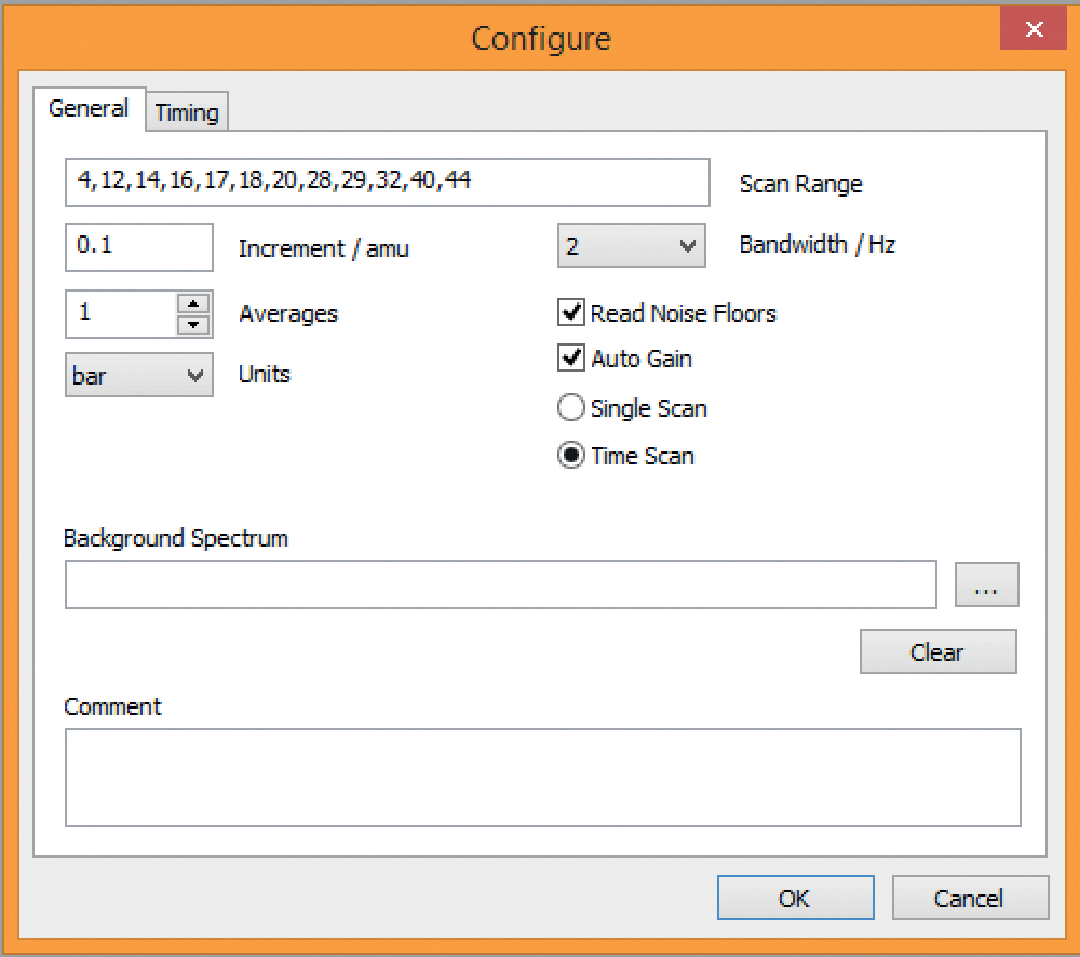Disable the Auto Gain checkbox
The height and width of the screenshot is (957, 1080).
coord(571,358)
